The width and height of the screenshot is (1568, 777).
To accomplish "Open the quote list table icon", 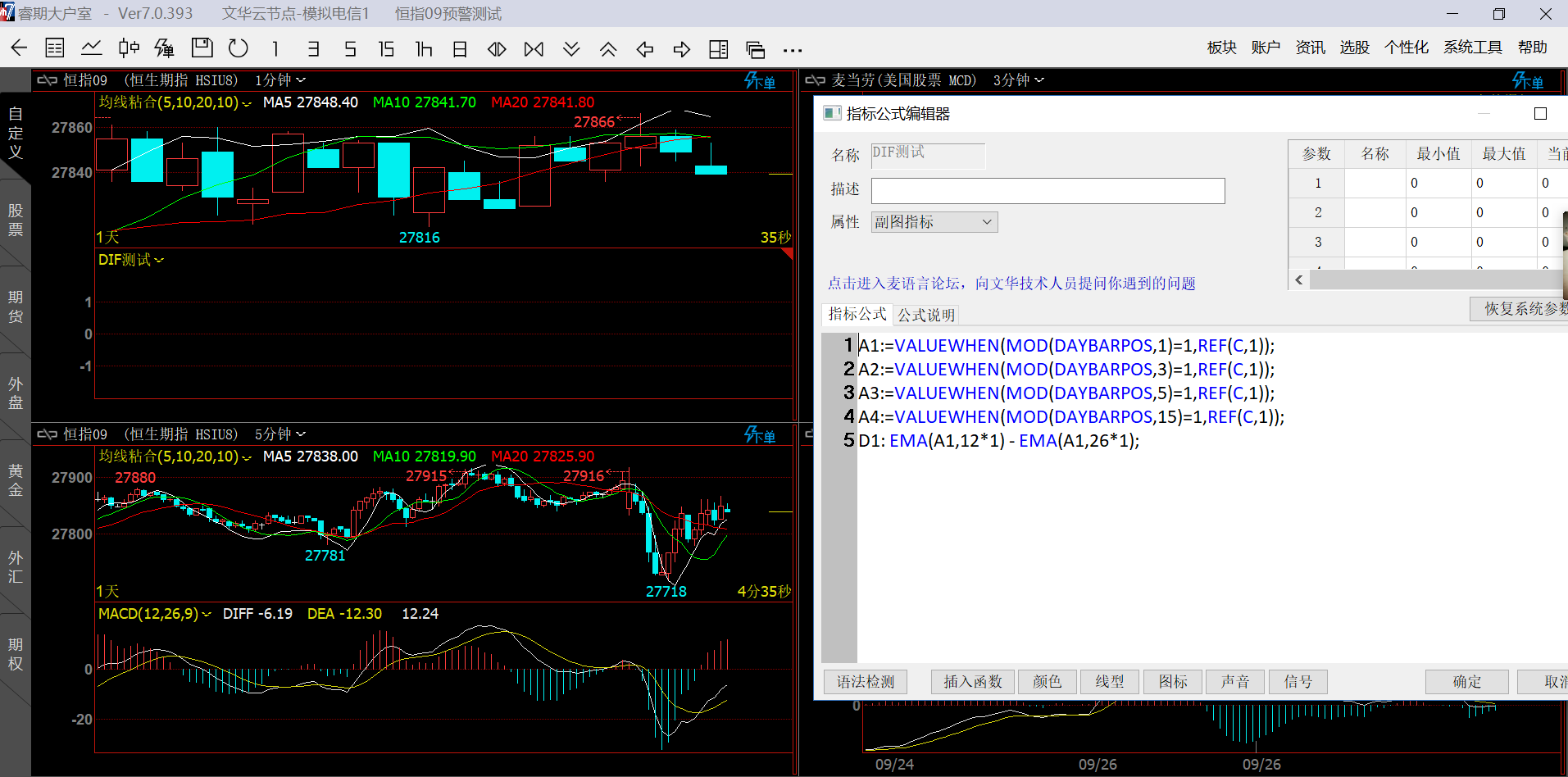I will tap(55, 48).
